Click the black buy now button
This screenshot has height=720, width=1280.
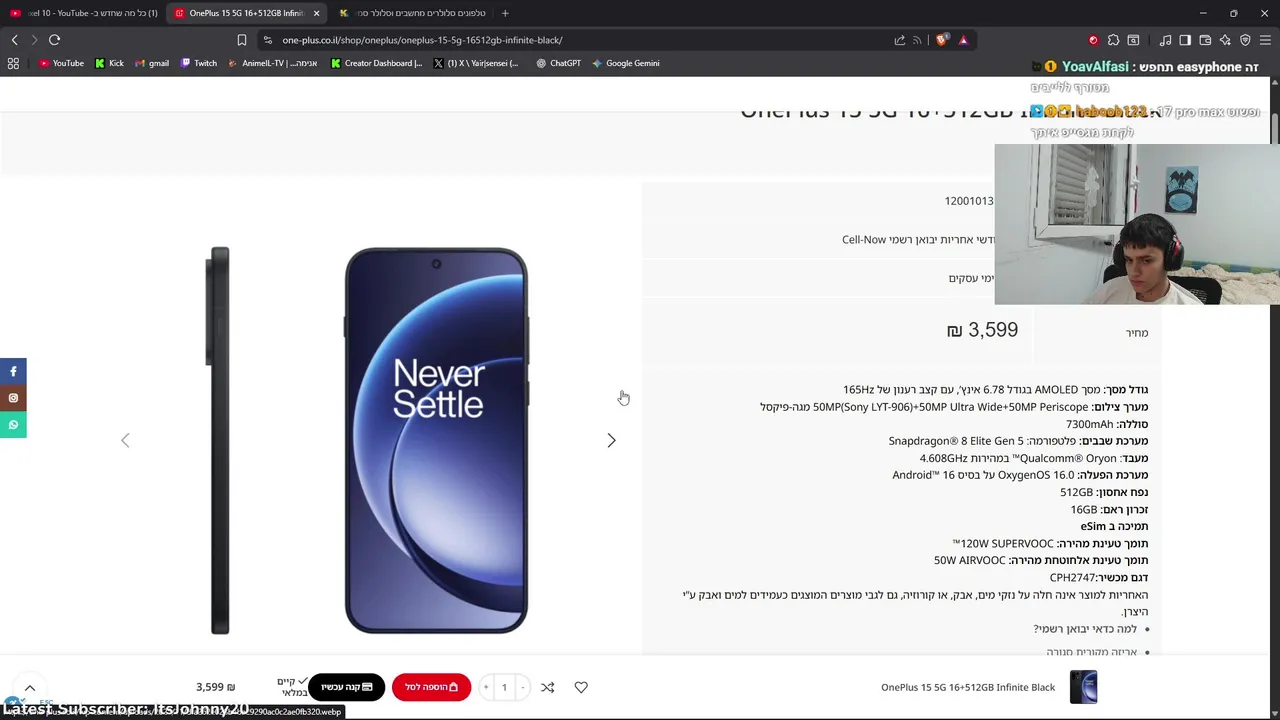pyautogui.click(x=346, y=687)
